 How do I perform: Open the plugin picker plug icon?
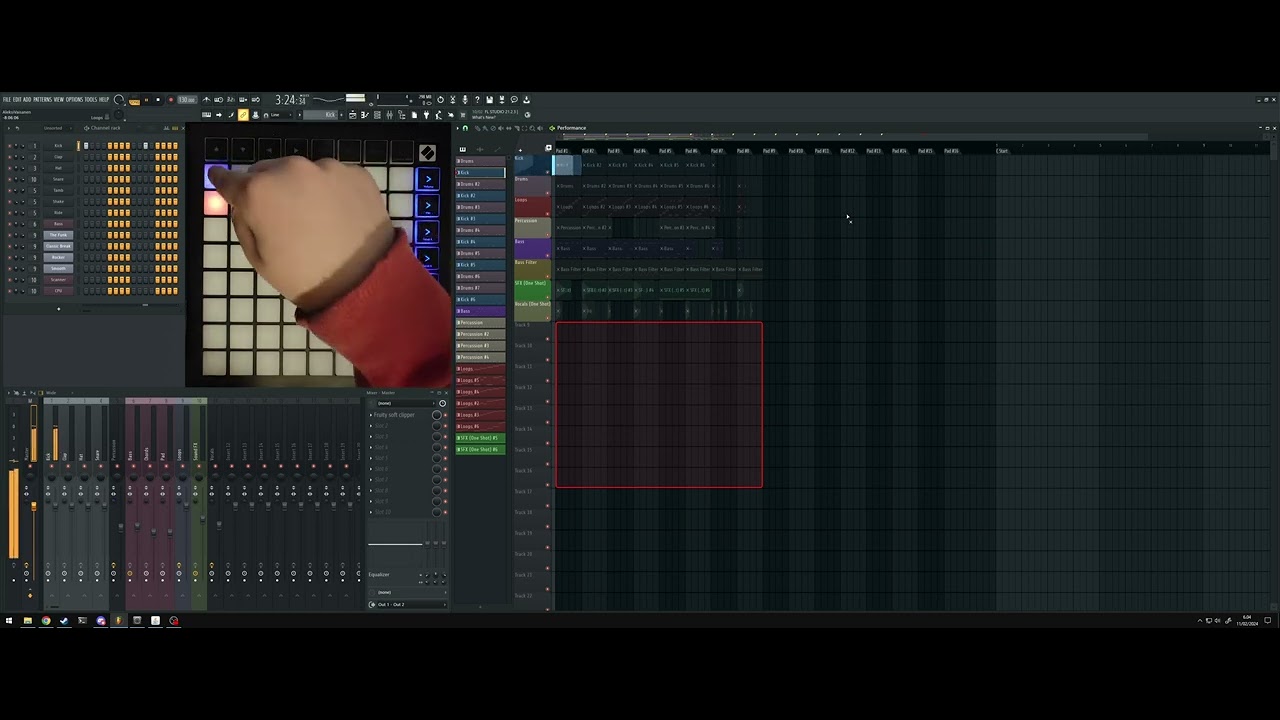coord(426,114)
